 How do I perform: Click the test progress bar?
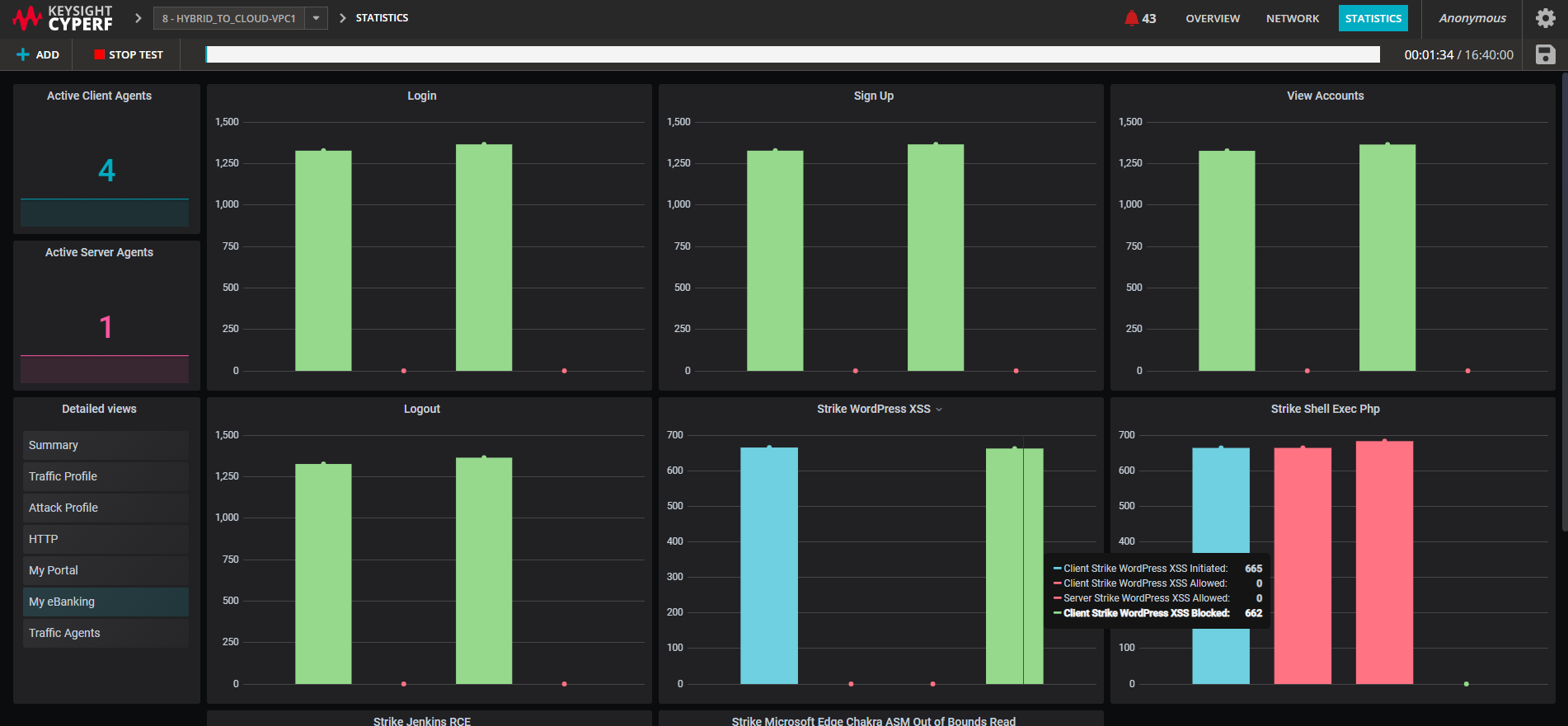coord(792,54)
